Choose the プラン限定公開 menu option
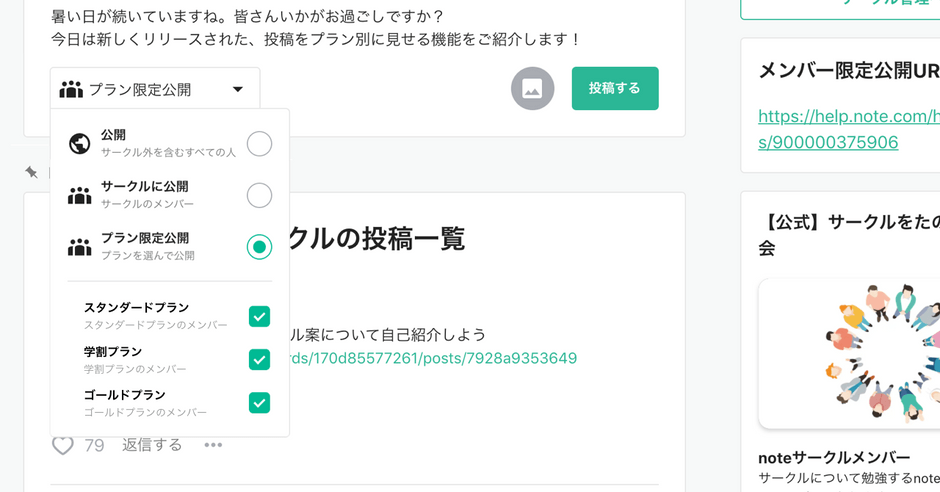 170,247
